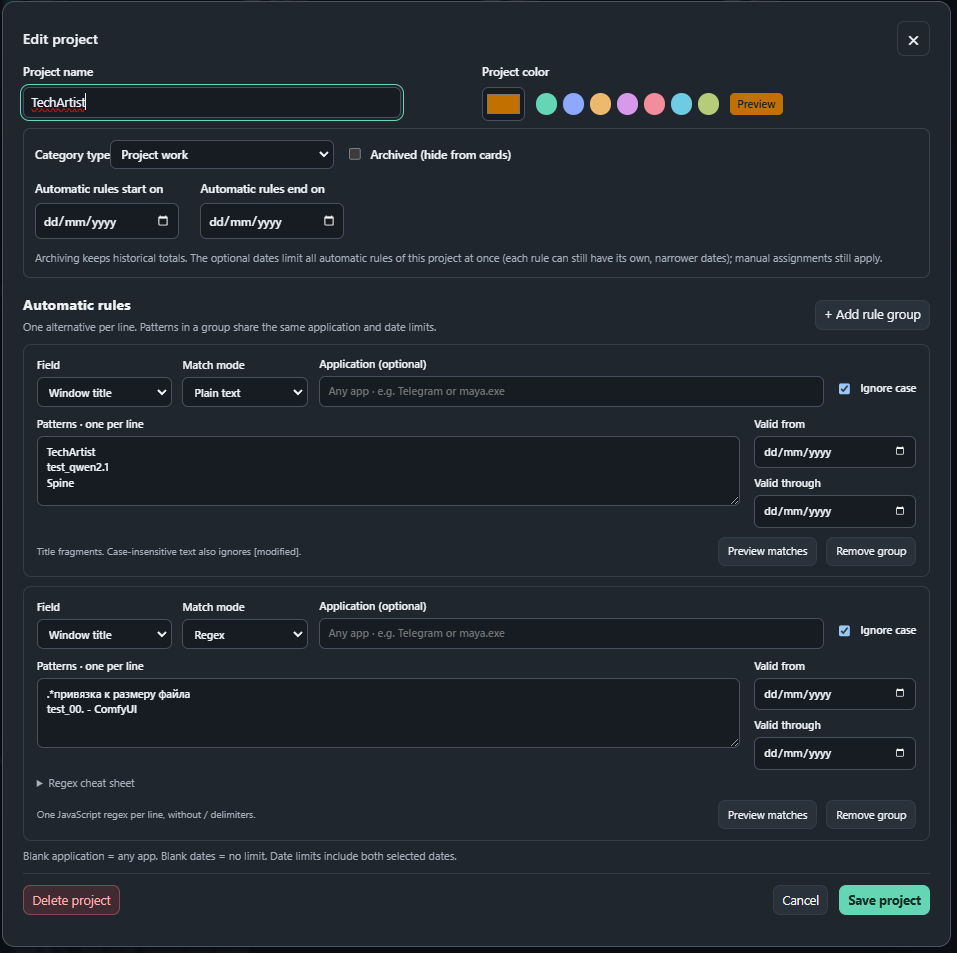957x953 pixels.
Task: Pick the green color swatch
Action: 546,104
